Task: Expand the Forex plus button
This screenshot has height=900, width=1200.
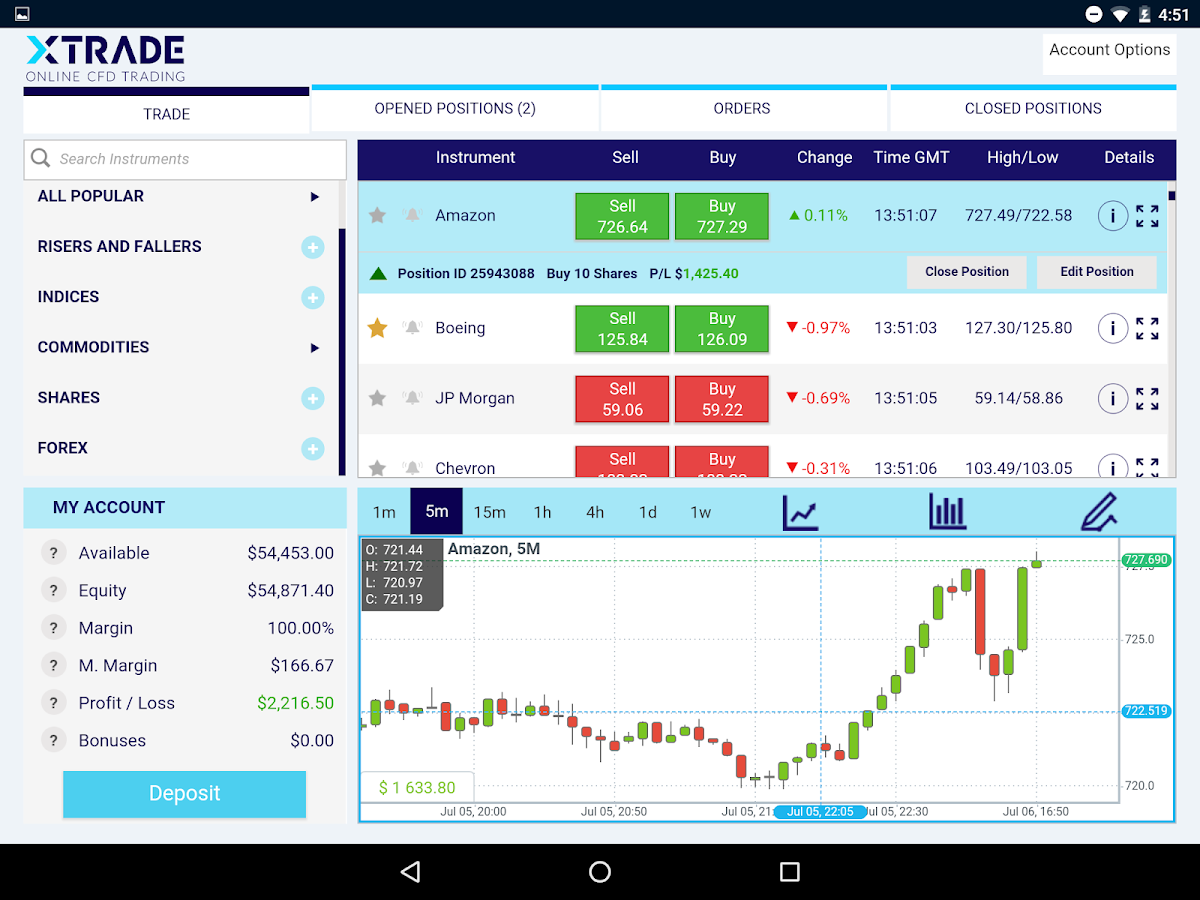Action: point(313,448)
